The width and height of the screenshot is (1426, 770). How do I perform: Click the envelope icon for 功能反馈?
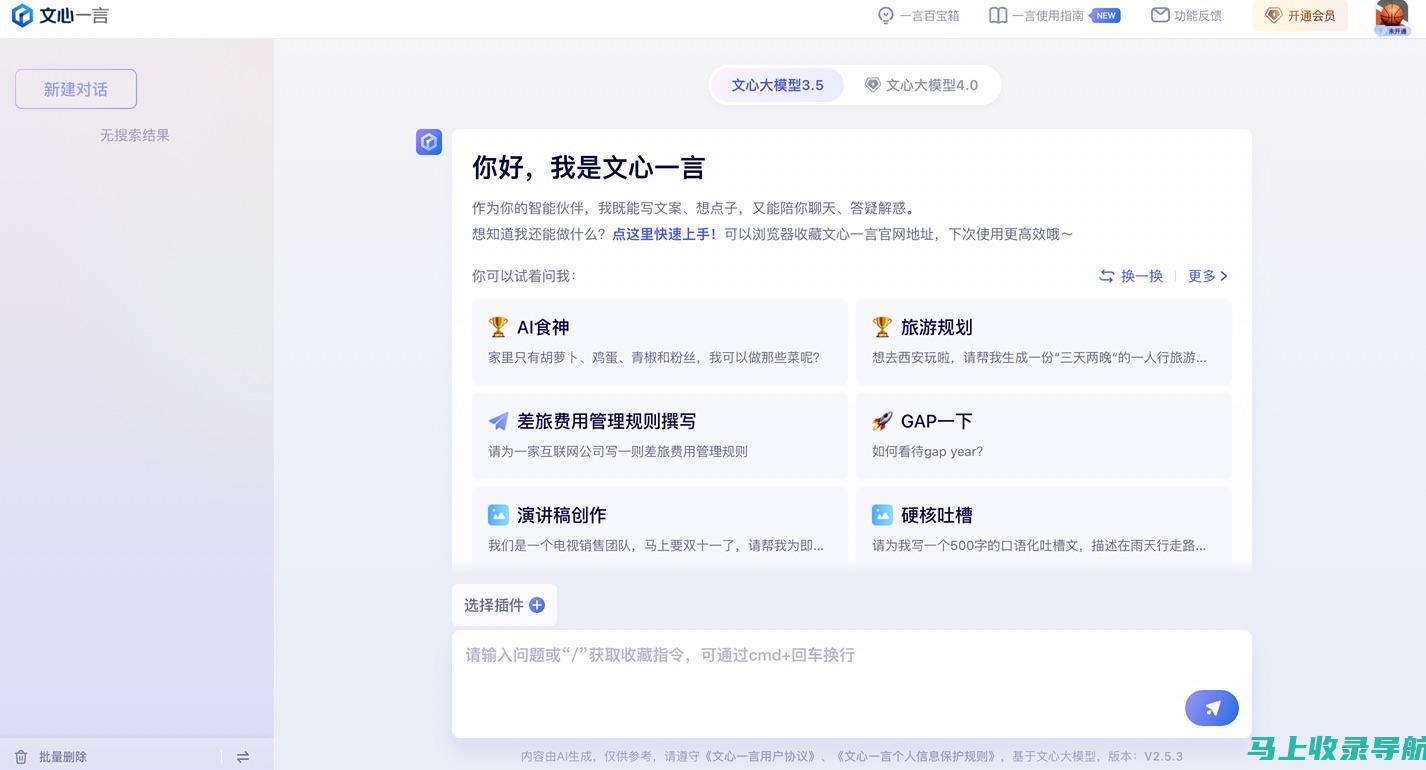tap(1160, 15)
